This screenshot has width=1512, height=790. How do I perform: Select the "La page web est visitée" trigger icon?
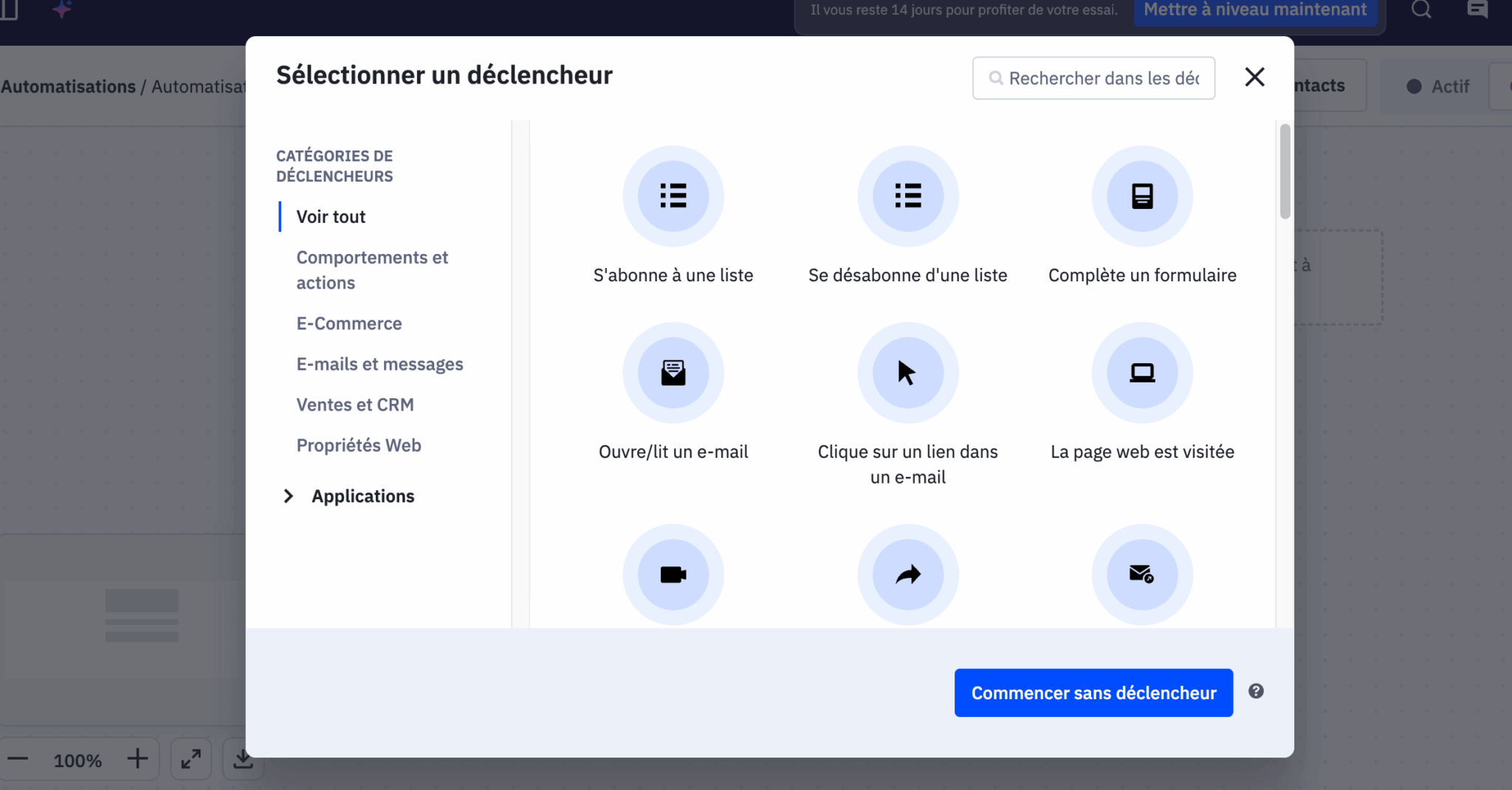pos(1141,373)
